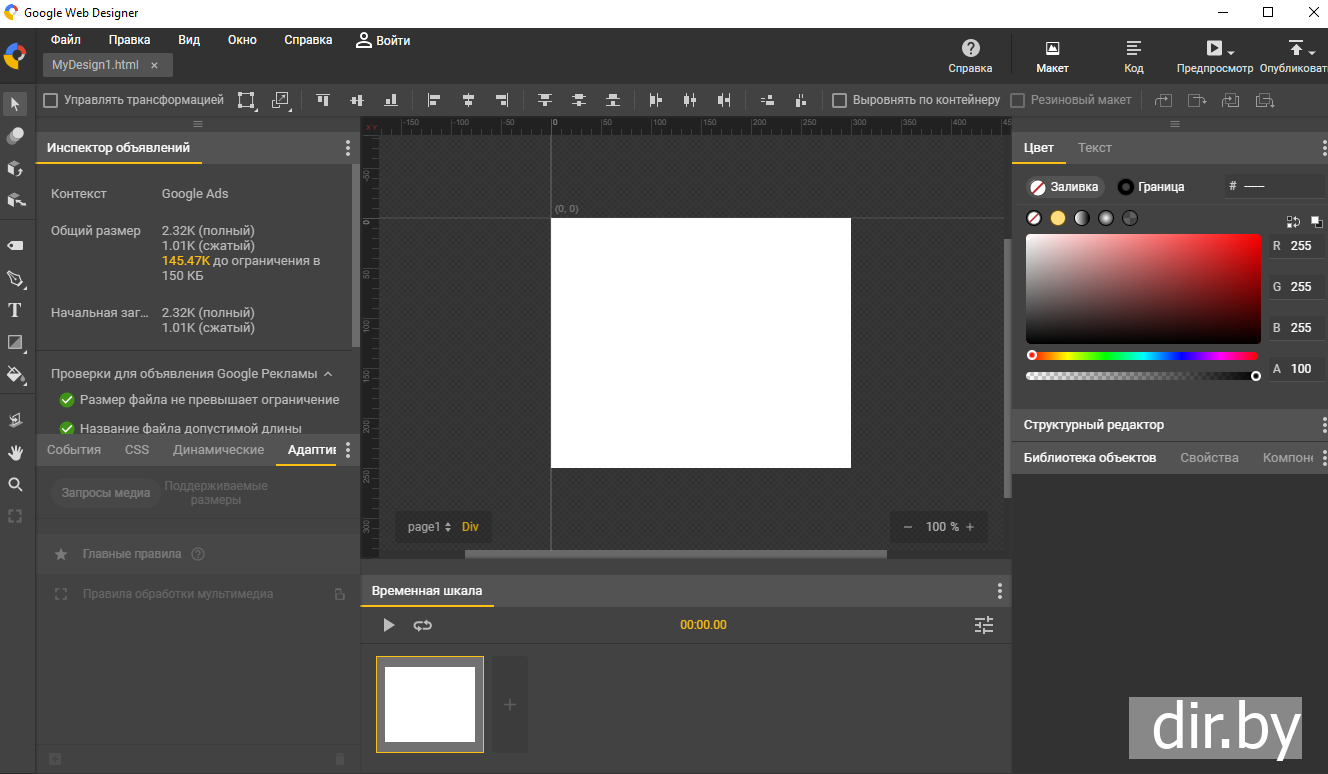This screenshot has height=774, width=1328.
Task: Collapse Проверки для объявления Google Рекламы section
Action: pyautogui.click(x=327, y=374)
